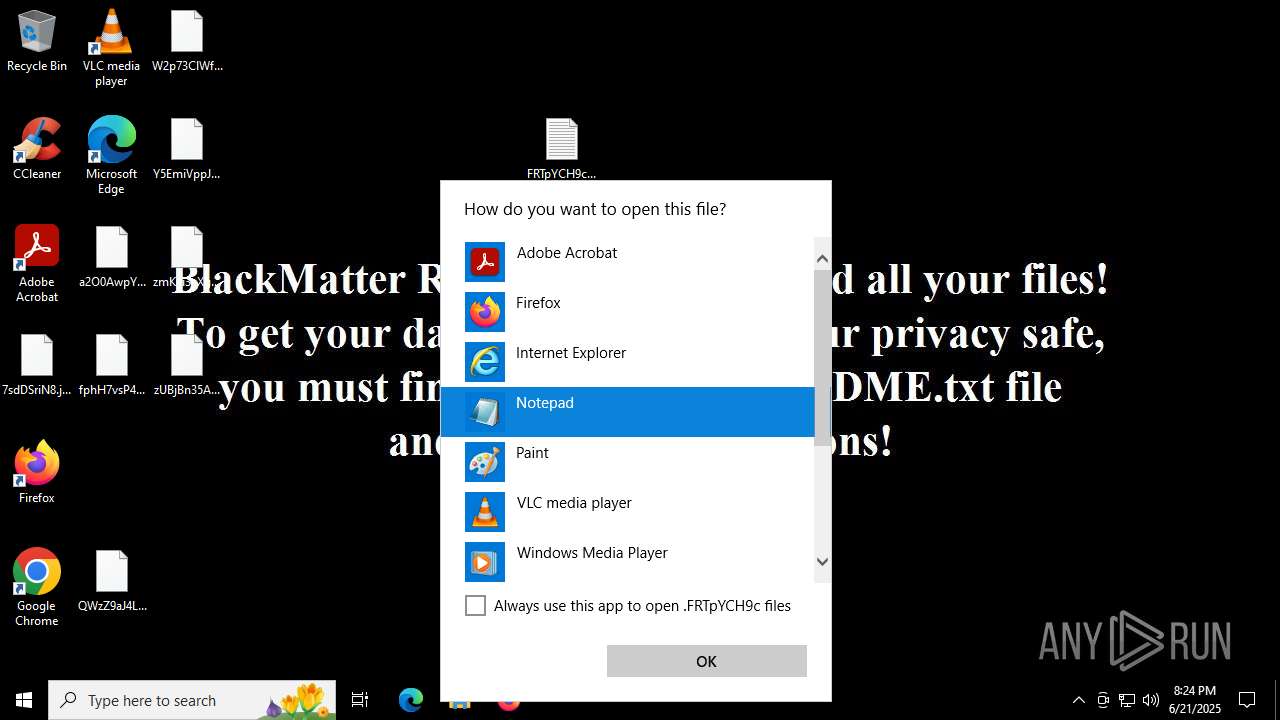Open Recycle Bin on the desktop
Image resolution: width=1280 pixels, height=720 pixels.
37,42
